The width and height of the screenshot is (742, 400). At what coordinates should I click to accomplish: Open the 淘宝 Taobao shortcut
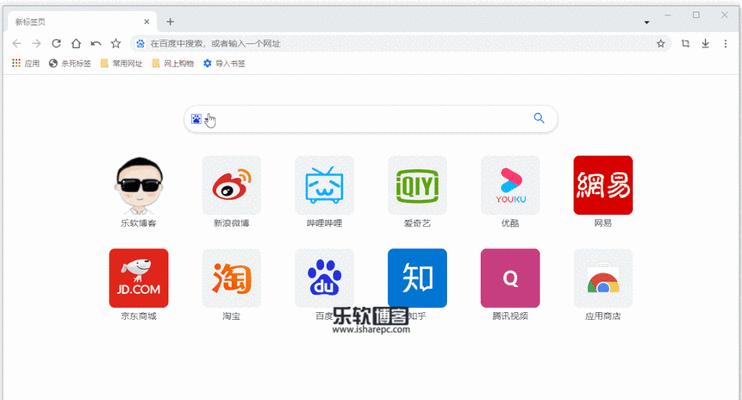coord(231,278)
